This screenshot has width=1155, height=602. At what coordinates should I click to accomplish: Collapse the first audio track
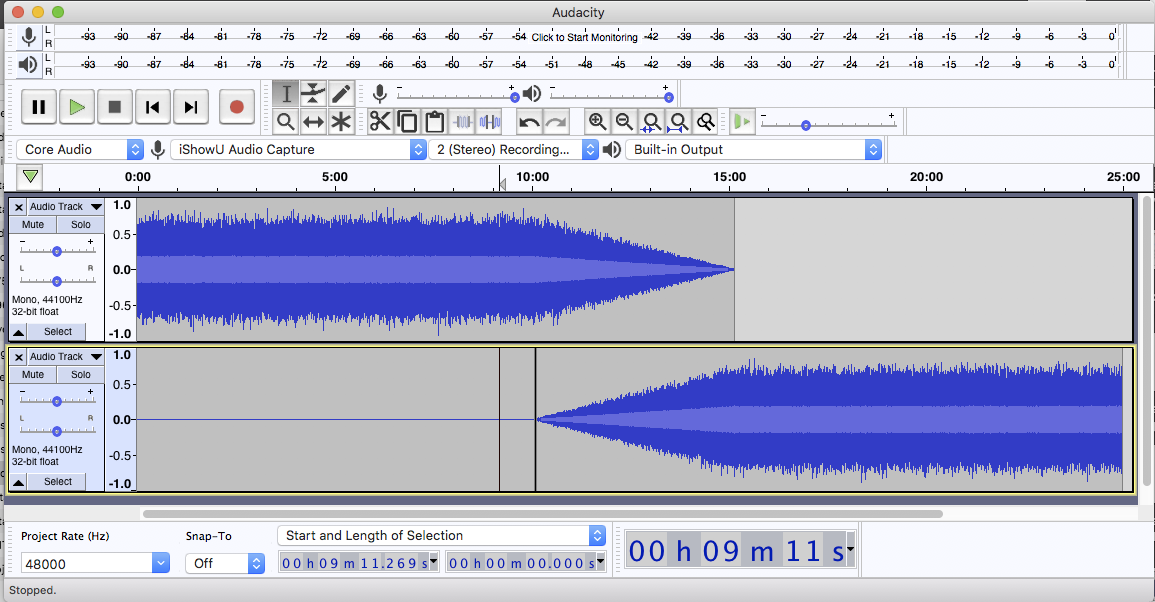(19, 332)
